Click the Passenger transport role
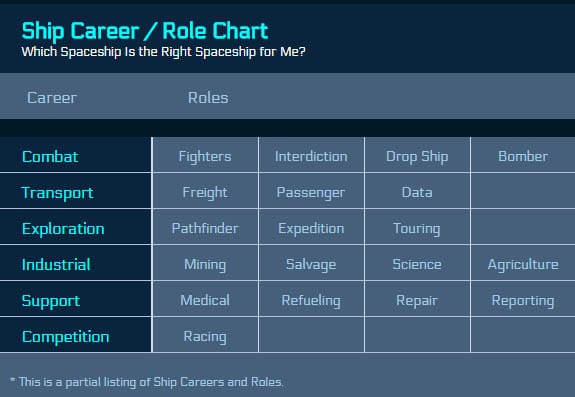 [x=311, y=192]
